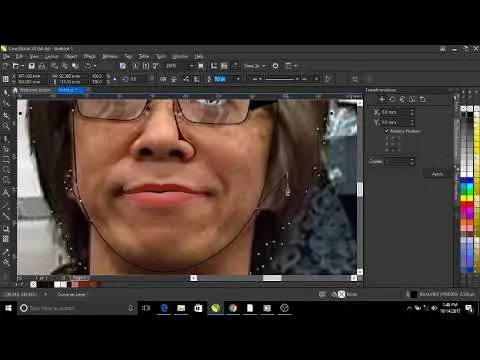Click the horizontal scrollbar thumb
The height and width of the screenshot is (360, 480).
pos(272,278)
